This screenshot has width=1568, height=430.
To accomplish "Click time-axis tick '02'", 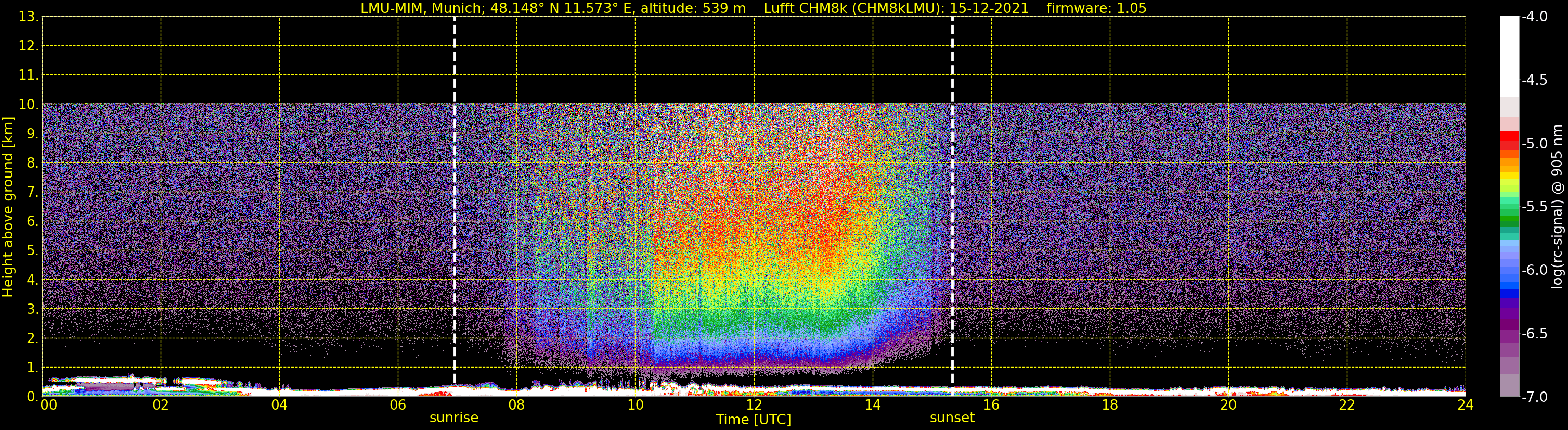I will click(161, 405).
